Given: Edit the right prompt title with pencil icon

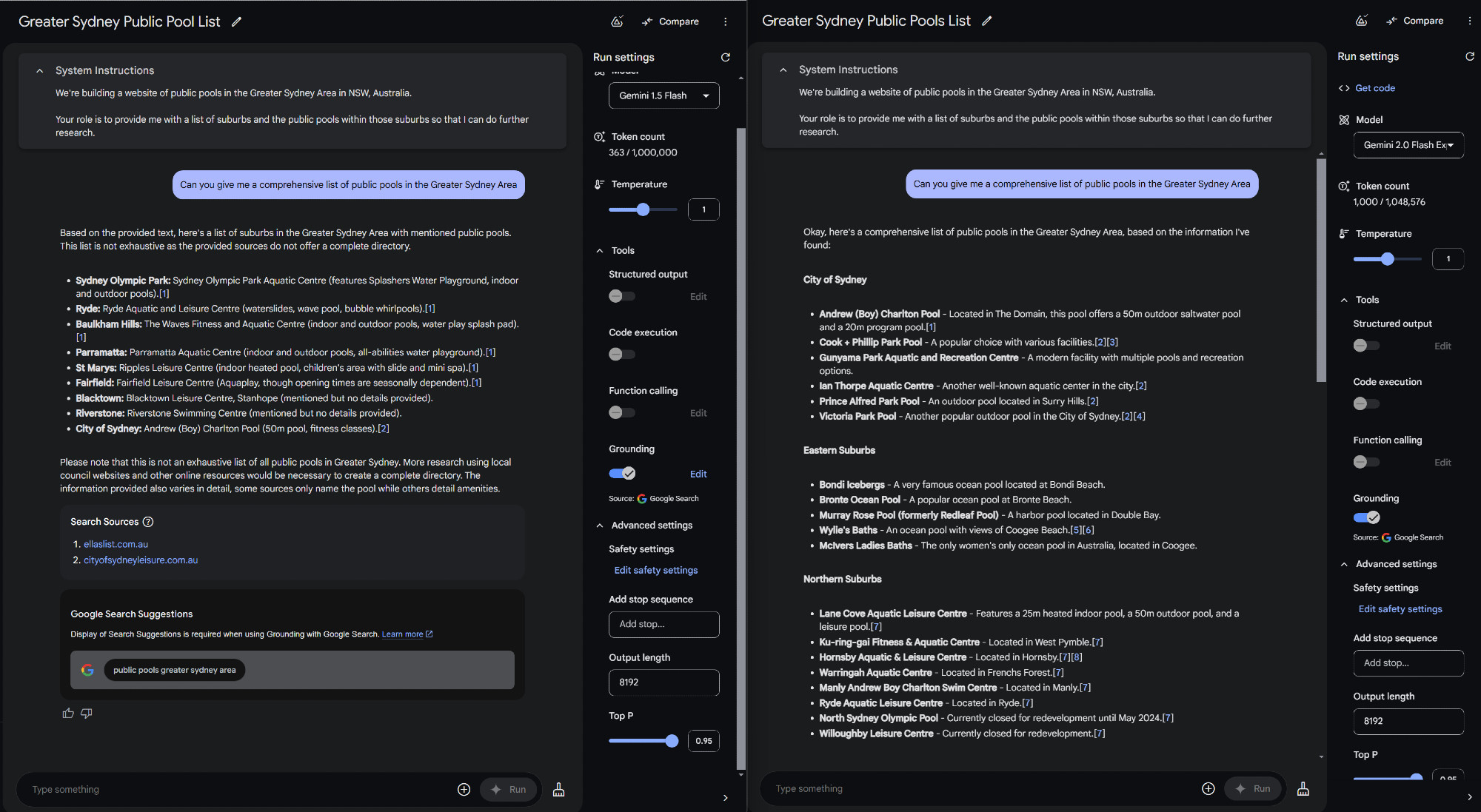Looking at the screenshot, I should [986, 21].
